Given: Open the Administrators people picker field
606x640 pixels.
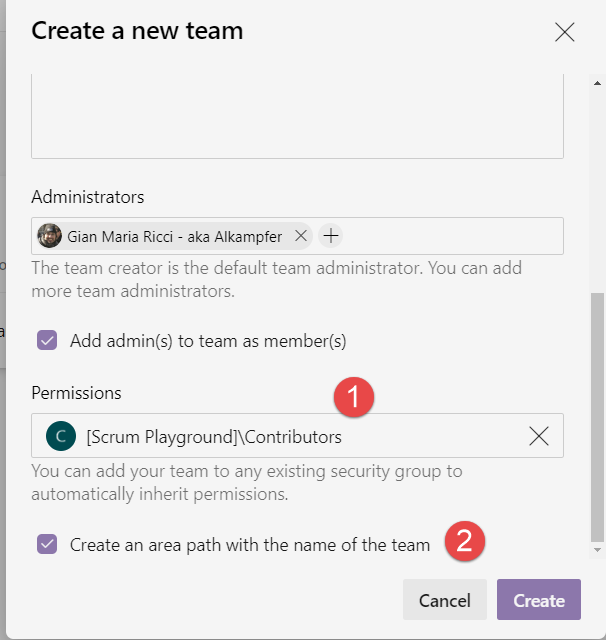Looking at the screenshot, I should click(450, 236).
